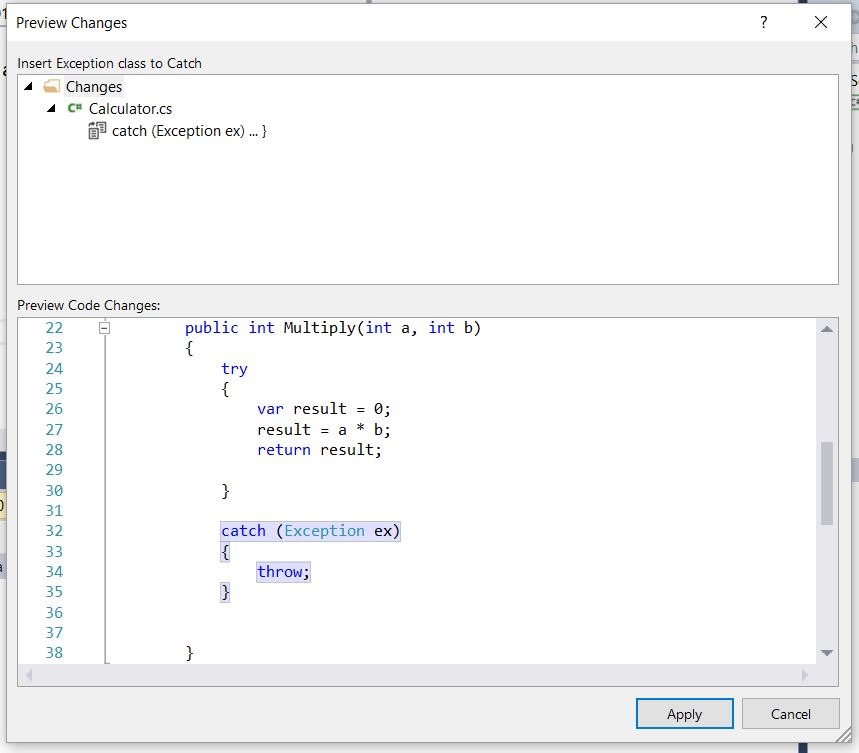This screenshot has height=753, width=859.
Task: Click the code preview scroll-down arrow
Action: coord(827,653)
